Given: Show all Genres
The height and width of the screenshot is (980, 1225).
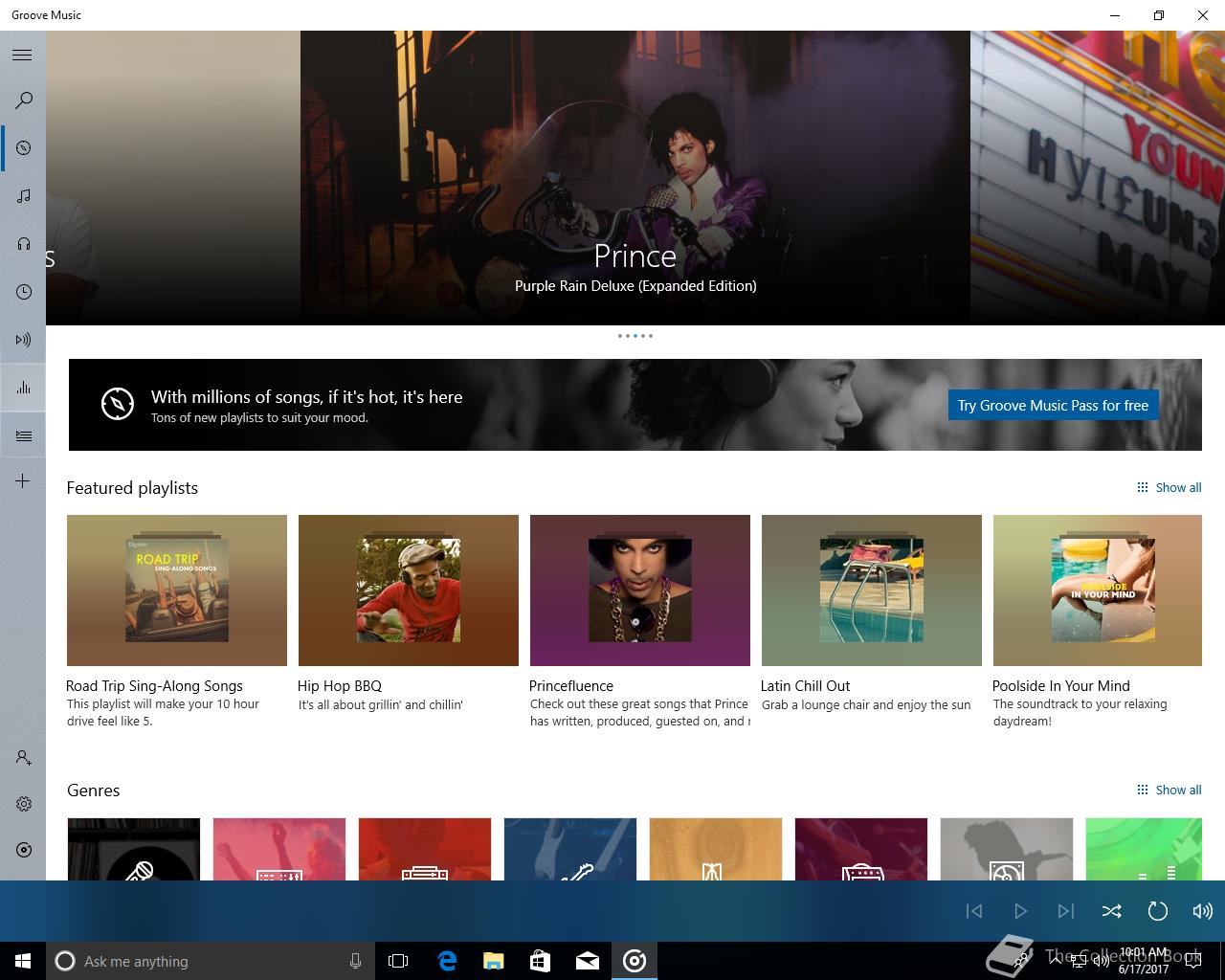Looking at the screenshot, I should point(1169,790).
